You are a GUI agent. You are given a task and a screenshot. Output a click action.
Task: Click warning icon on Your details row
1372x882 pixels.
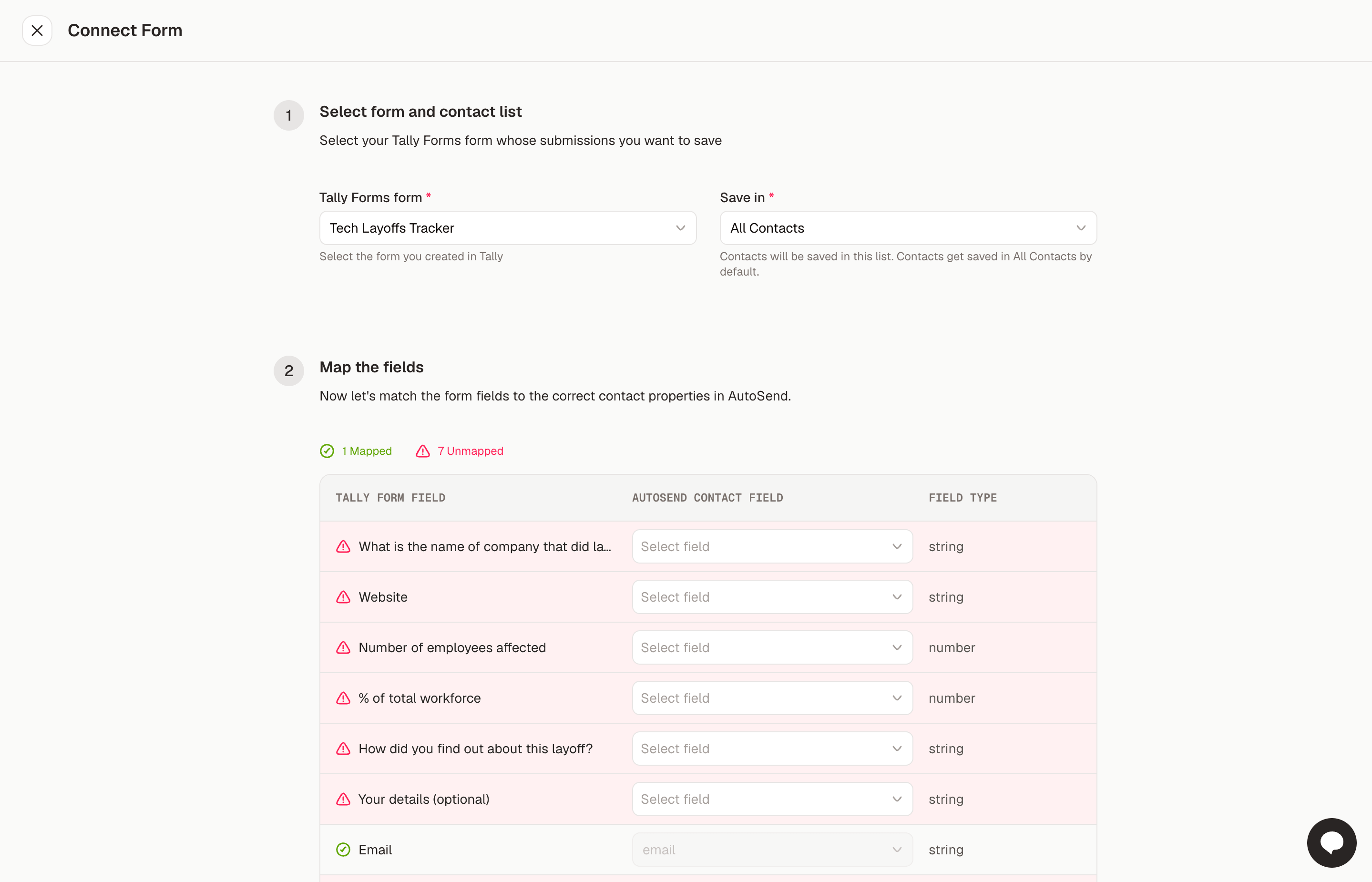pyautogui.click(x=343, y=799)
